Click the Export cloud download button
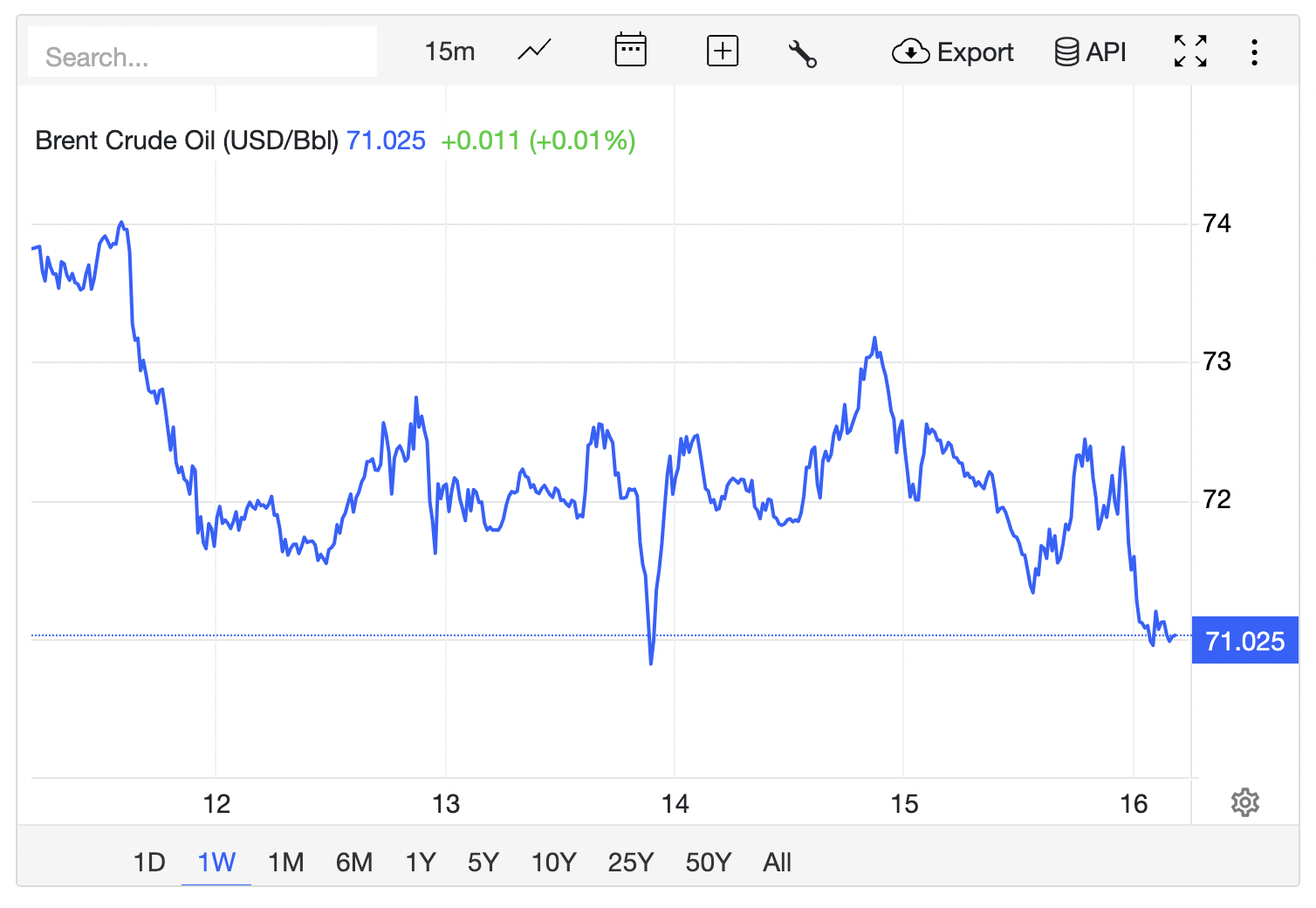This screenshot has width=1316, height=908. [952, 52]
